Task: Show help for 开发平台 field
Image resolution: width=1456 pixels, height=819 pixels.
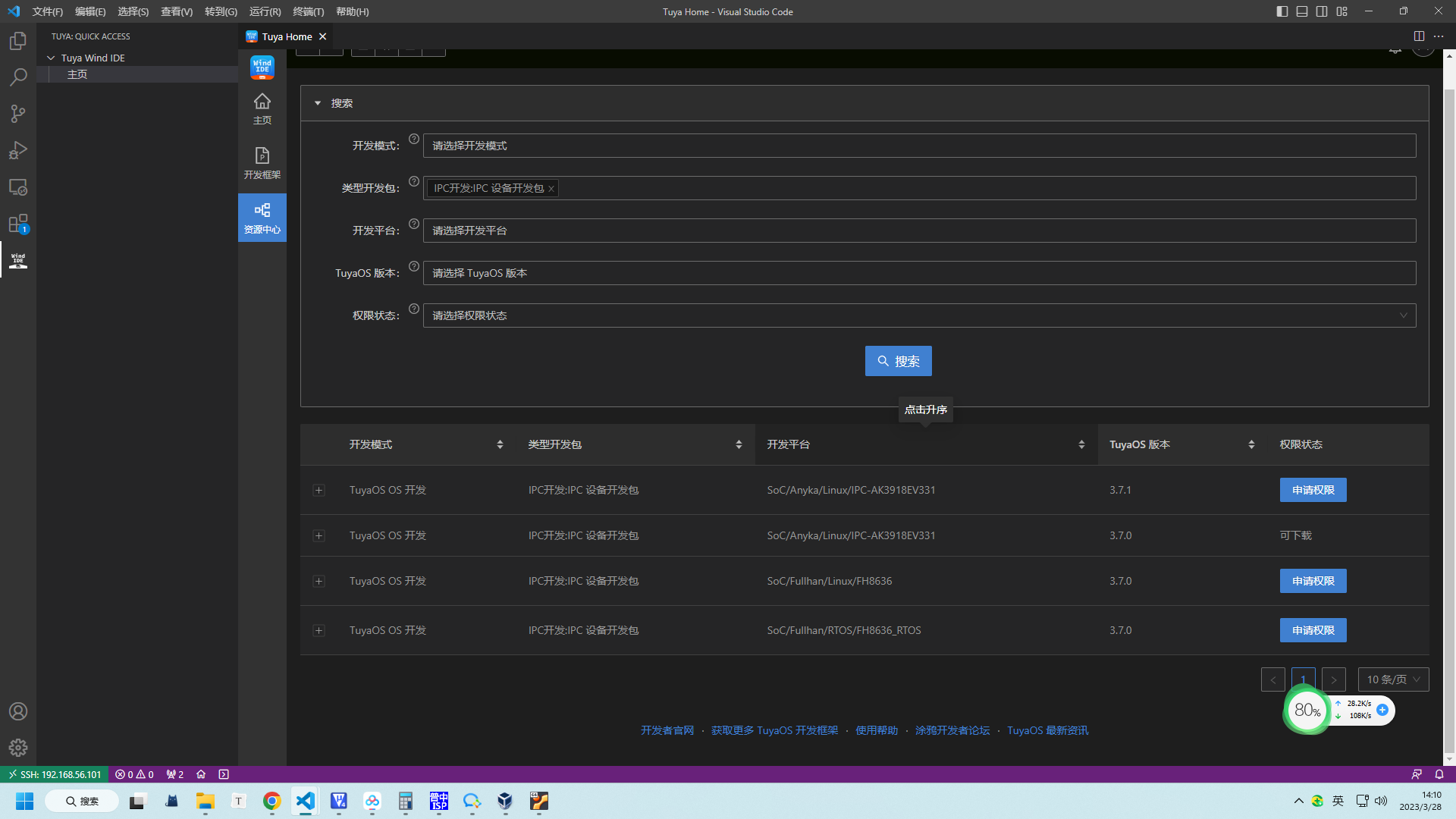Action: coord(414,224)
